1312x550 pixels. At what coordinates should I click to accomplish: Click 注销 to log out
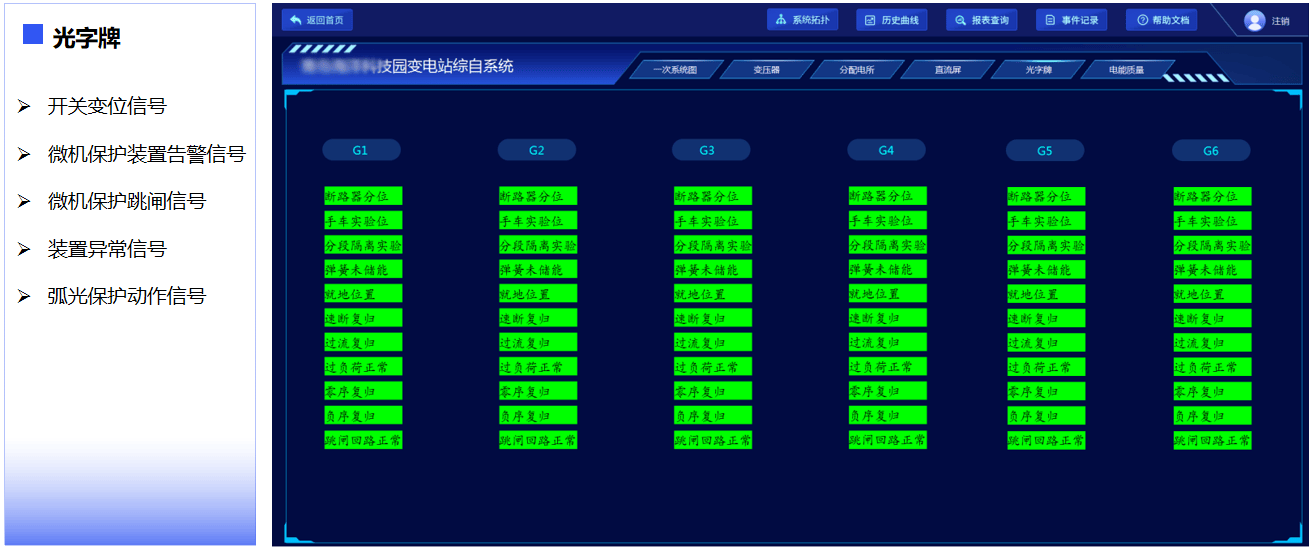point(1281,21)
